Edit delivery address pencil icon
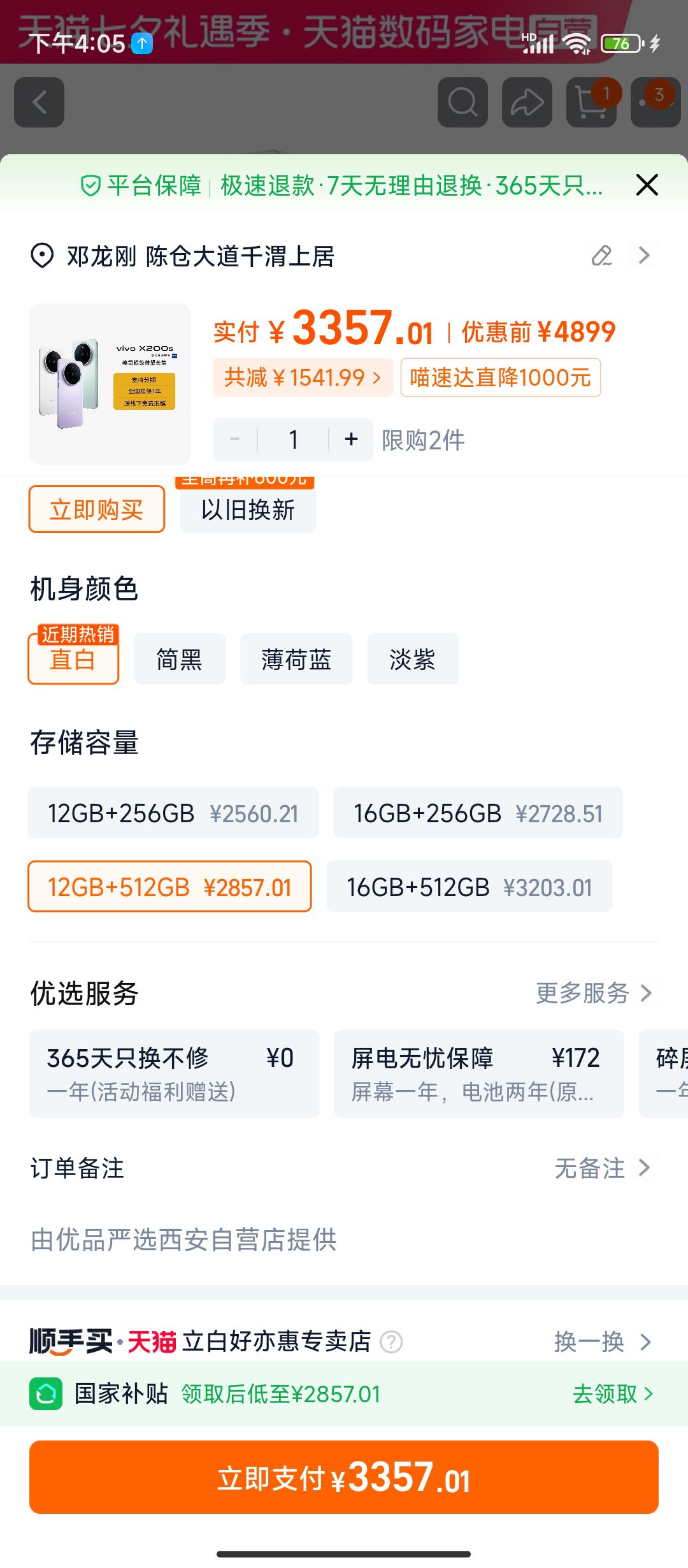The width and height of the screenshot is (688, 1568). 602,256
